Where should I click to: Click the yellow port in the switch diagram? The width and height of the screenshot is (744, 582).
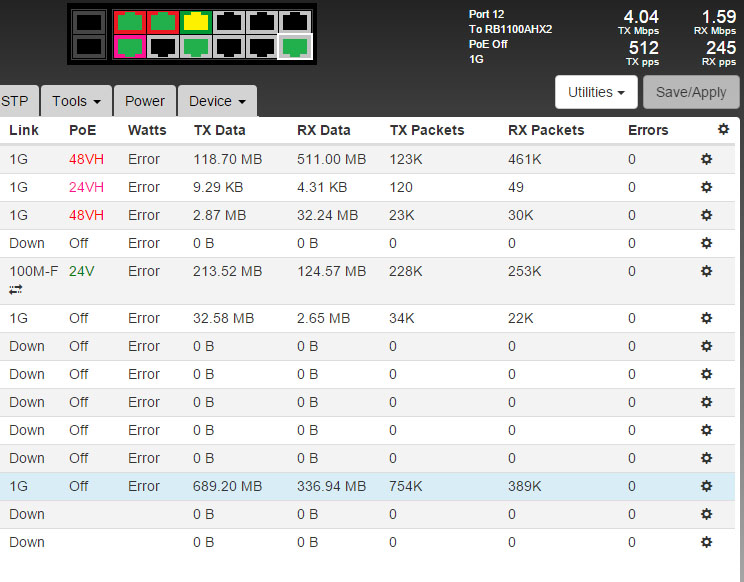[196, 21]
